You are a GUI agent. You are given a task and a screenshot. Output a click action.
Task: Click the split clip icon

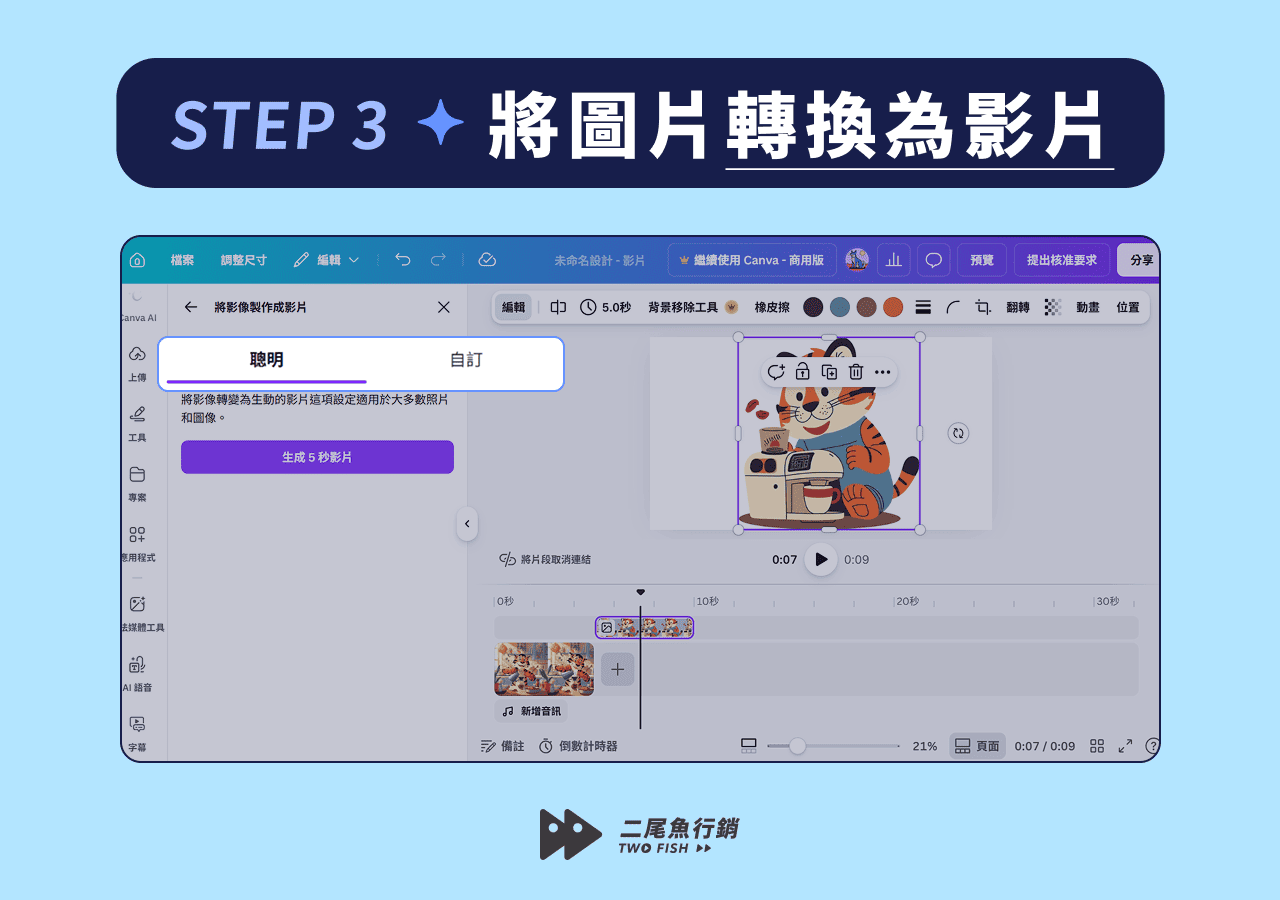558,307
